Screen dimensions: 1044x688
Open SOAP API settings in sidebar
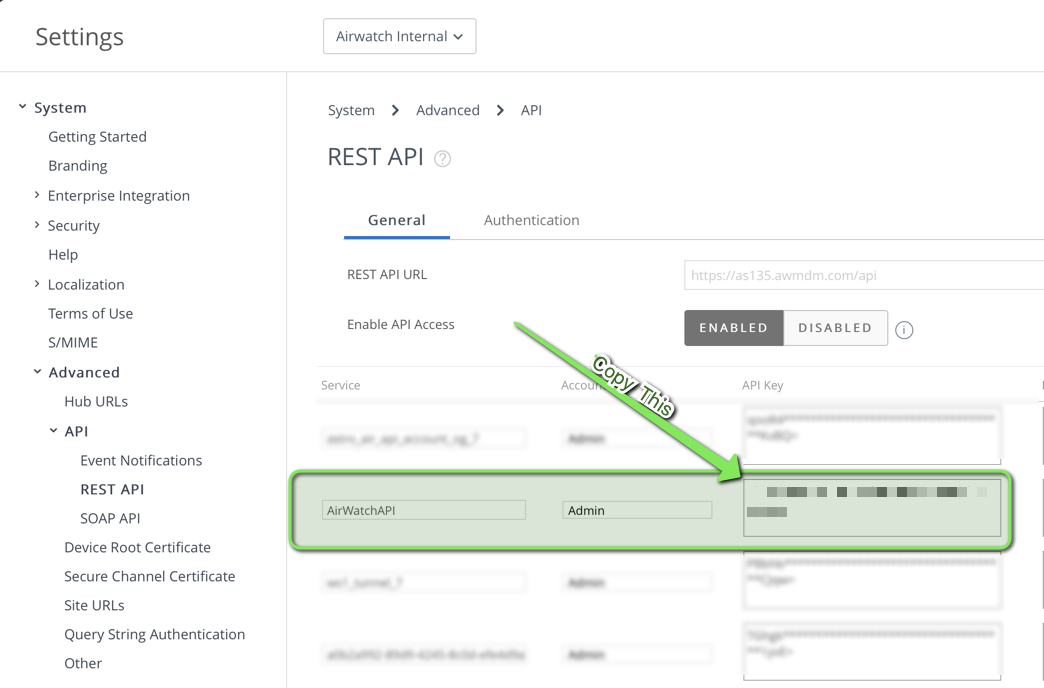[x=110, y=518]
